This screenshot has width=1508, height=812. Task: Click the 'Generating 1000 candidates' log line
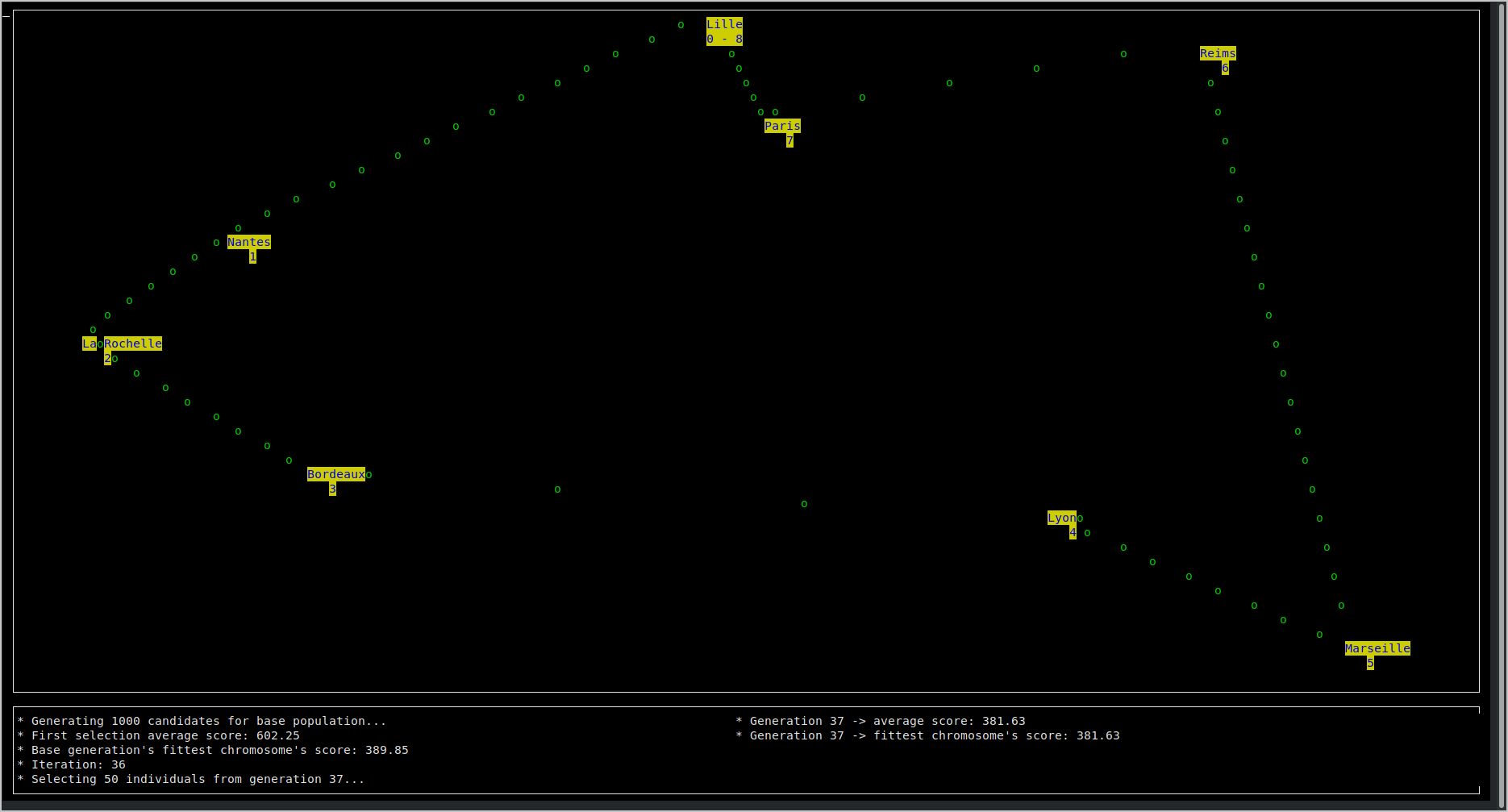click(x=202, y=721)
